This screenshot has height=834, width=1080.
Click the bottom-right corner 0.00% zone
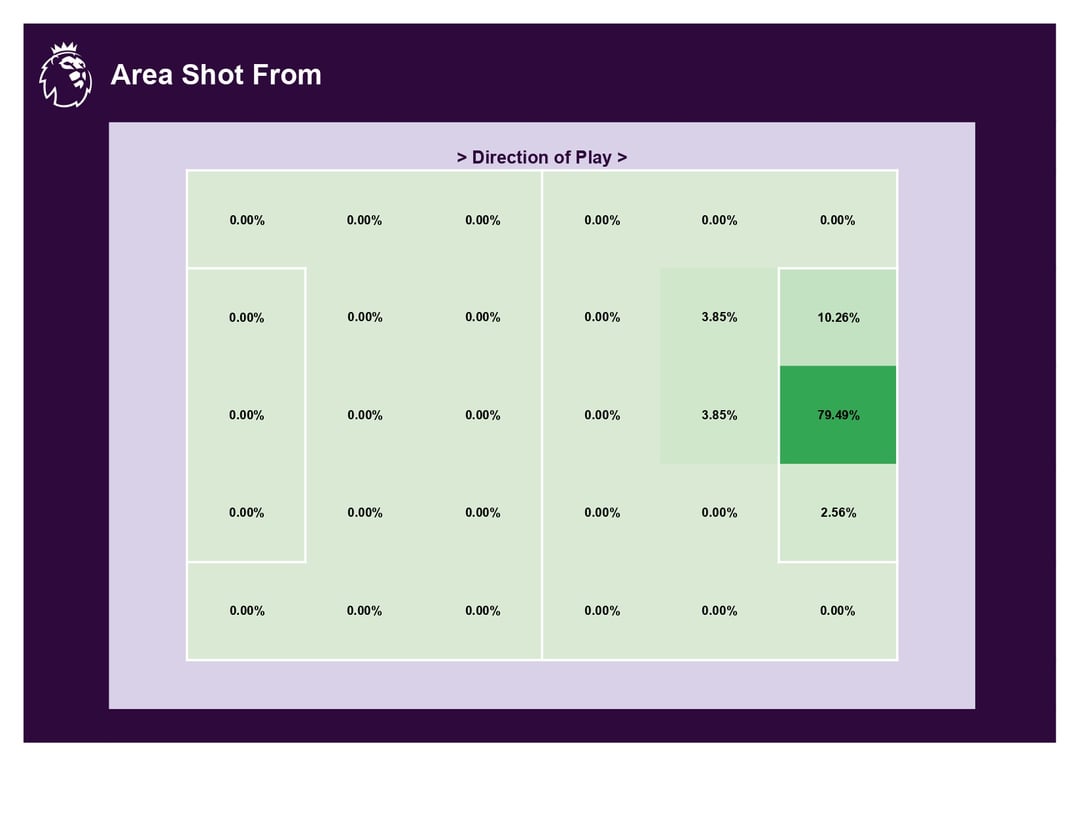pos(838,610)
